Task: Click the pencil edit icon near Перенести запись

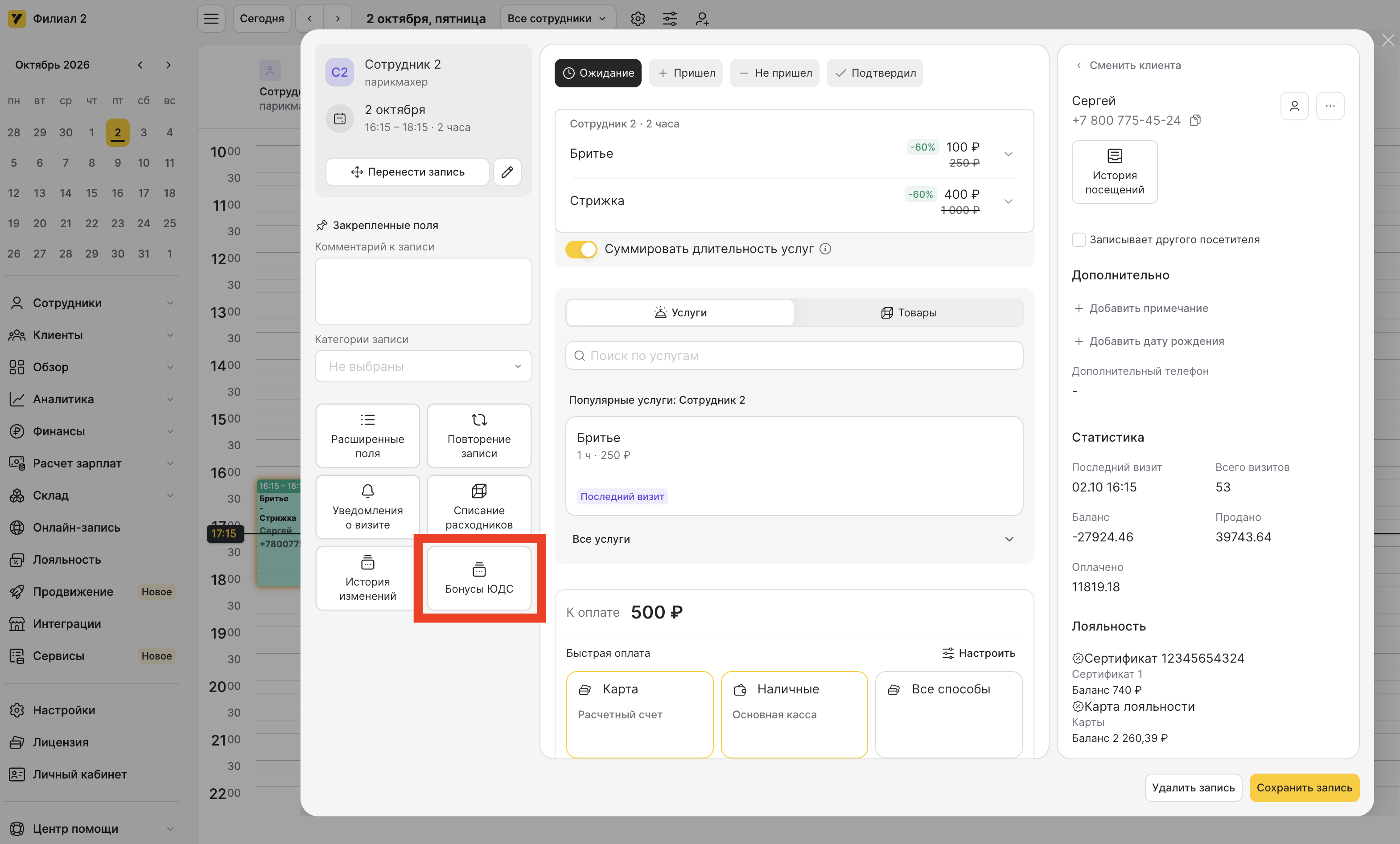Action: point(507,172)
